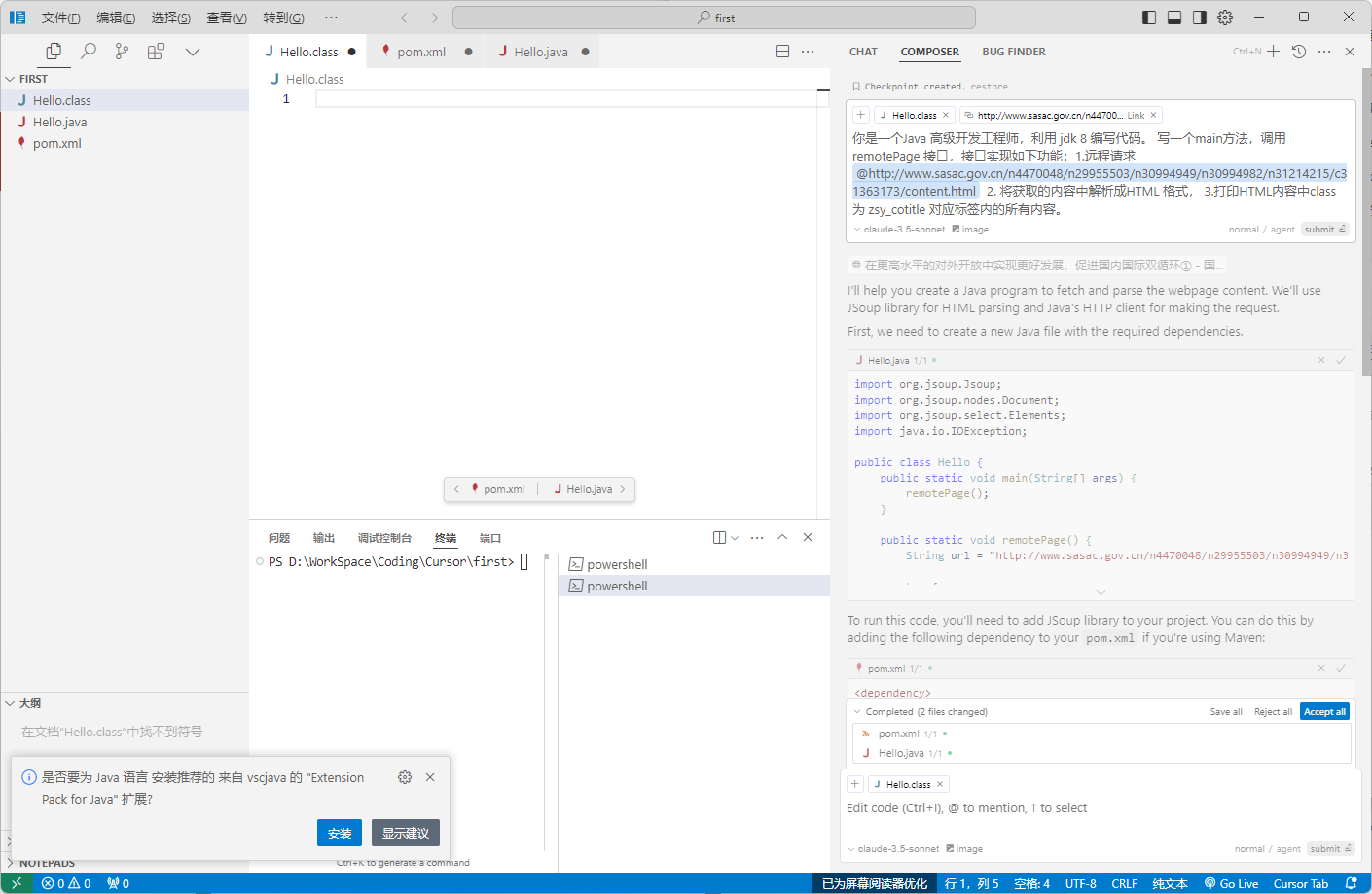Image resolution: width=1372 pixels, height=894 pixels.
Task: Open the 文件(F) menu
Action: [60, 18]
